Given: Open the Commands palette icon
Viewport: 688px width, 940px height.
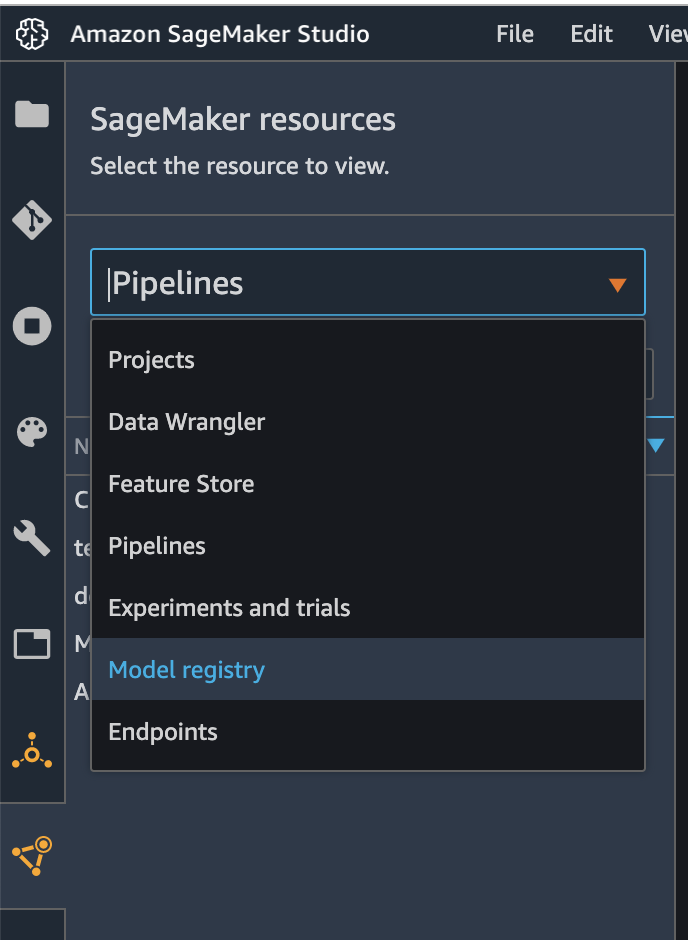Looking at the screenshot, I should pos(32,432).
